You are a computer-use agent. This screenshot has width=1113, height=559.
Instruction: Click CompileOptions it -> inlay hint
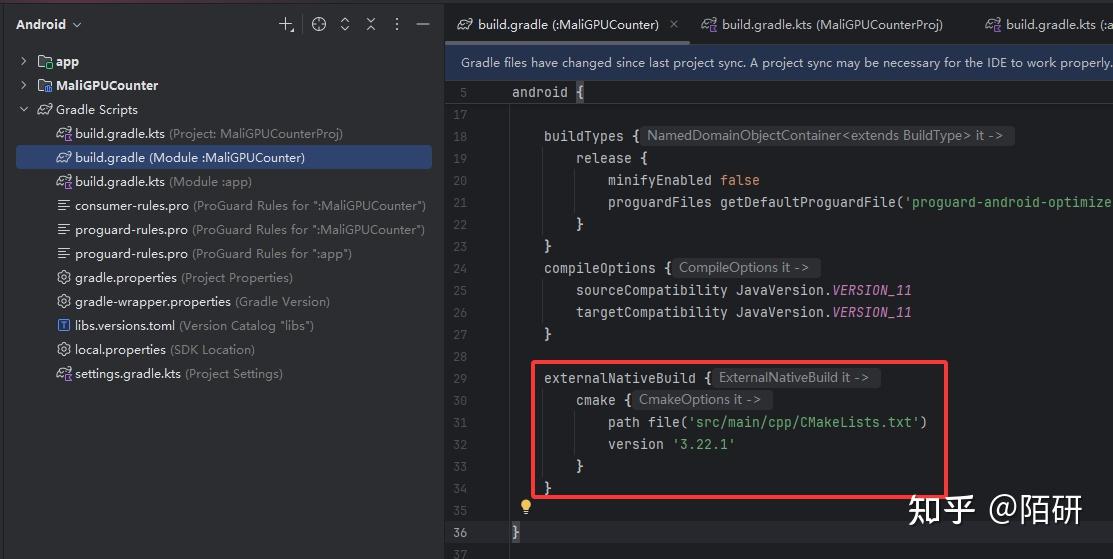click(744, 267)
